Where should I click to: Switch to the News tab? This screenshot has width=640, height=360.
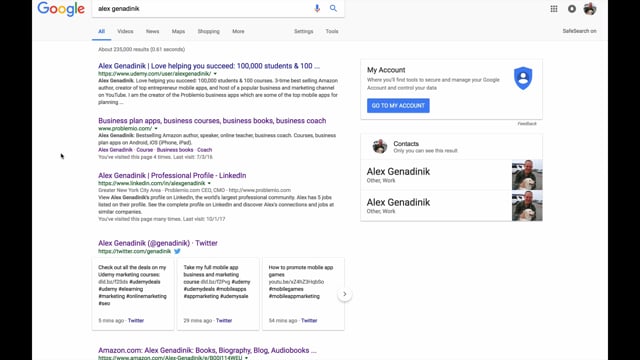tap(153, 31)
